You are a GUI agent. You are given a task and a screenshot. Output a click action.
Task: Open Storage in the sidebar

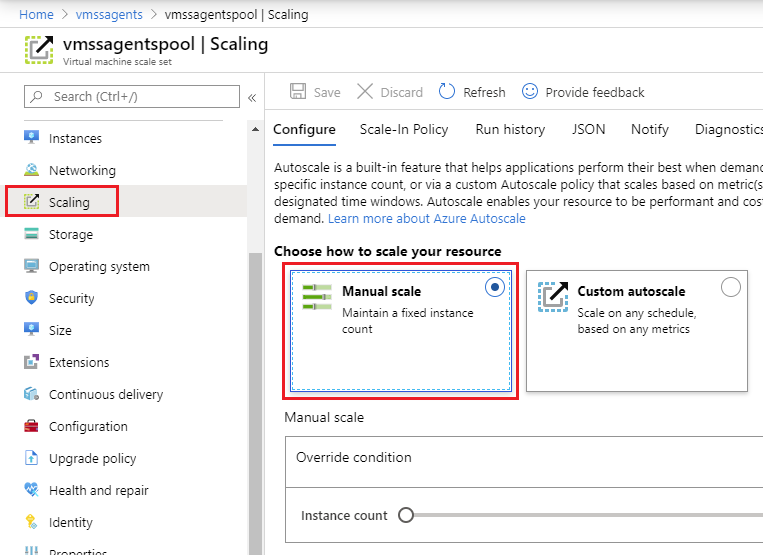[71, 234]
